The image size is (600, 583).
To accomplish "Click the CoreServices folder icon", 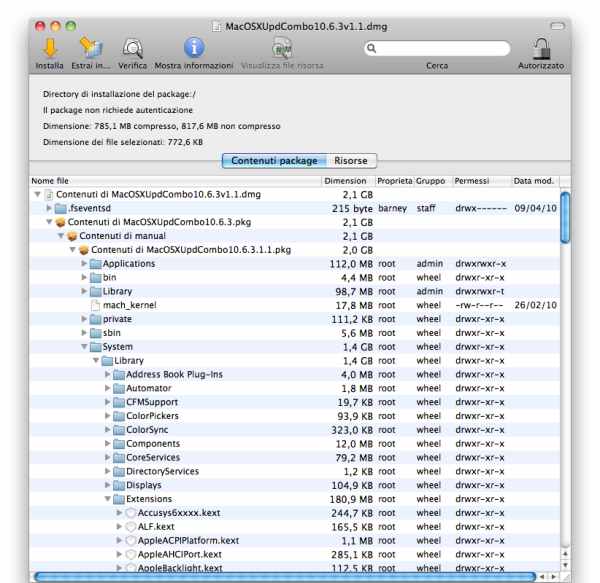I will pos(119,458).
